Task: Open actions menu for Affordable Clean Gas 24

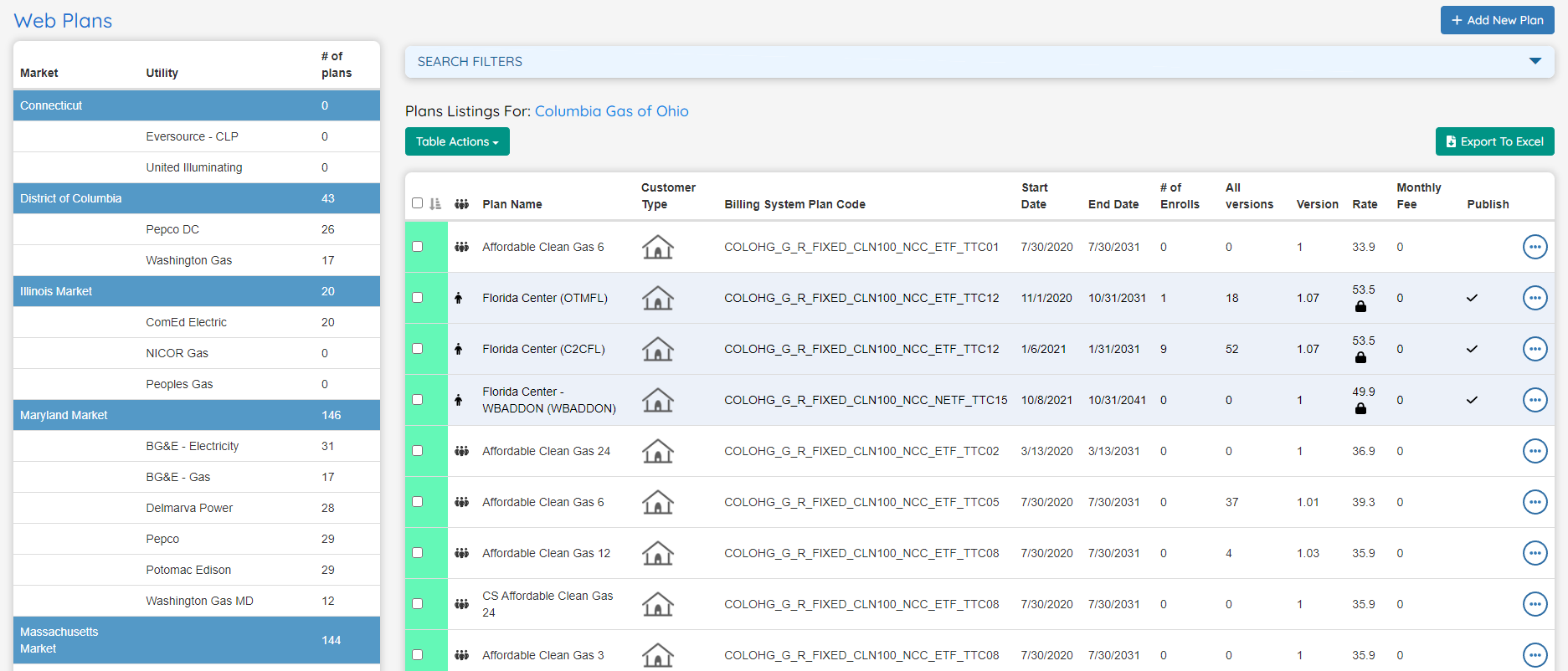Action: pyautogui.click(x=1535, y=451)
